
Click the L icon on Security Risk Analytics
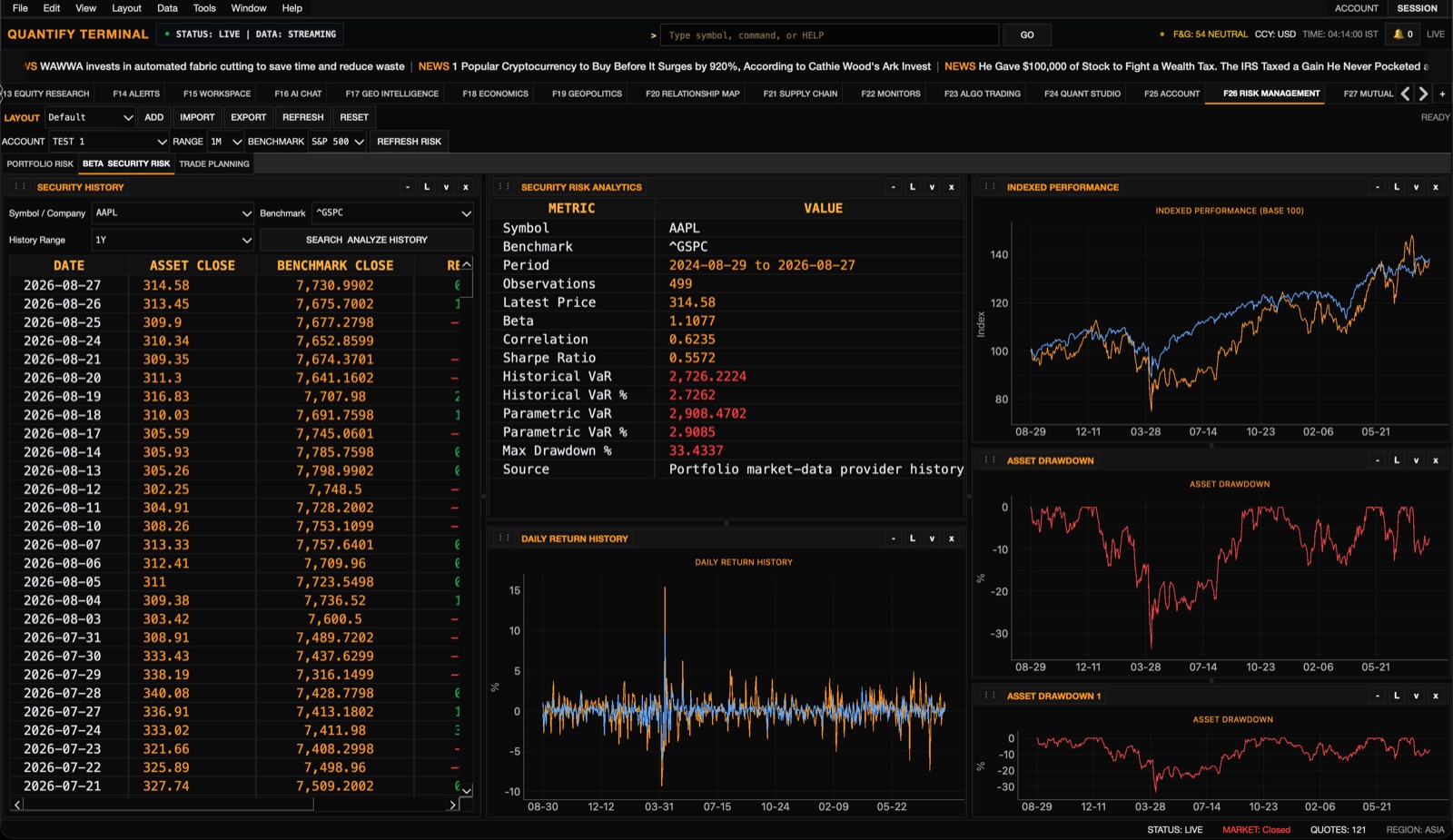point(913,187)
